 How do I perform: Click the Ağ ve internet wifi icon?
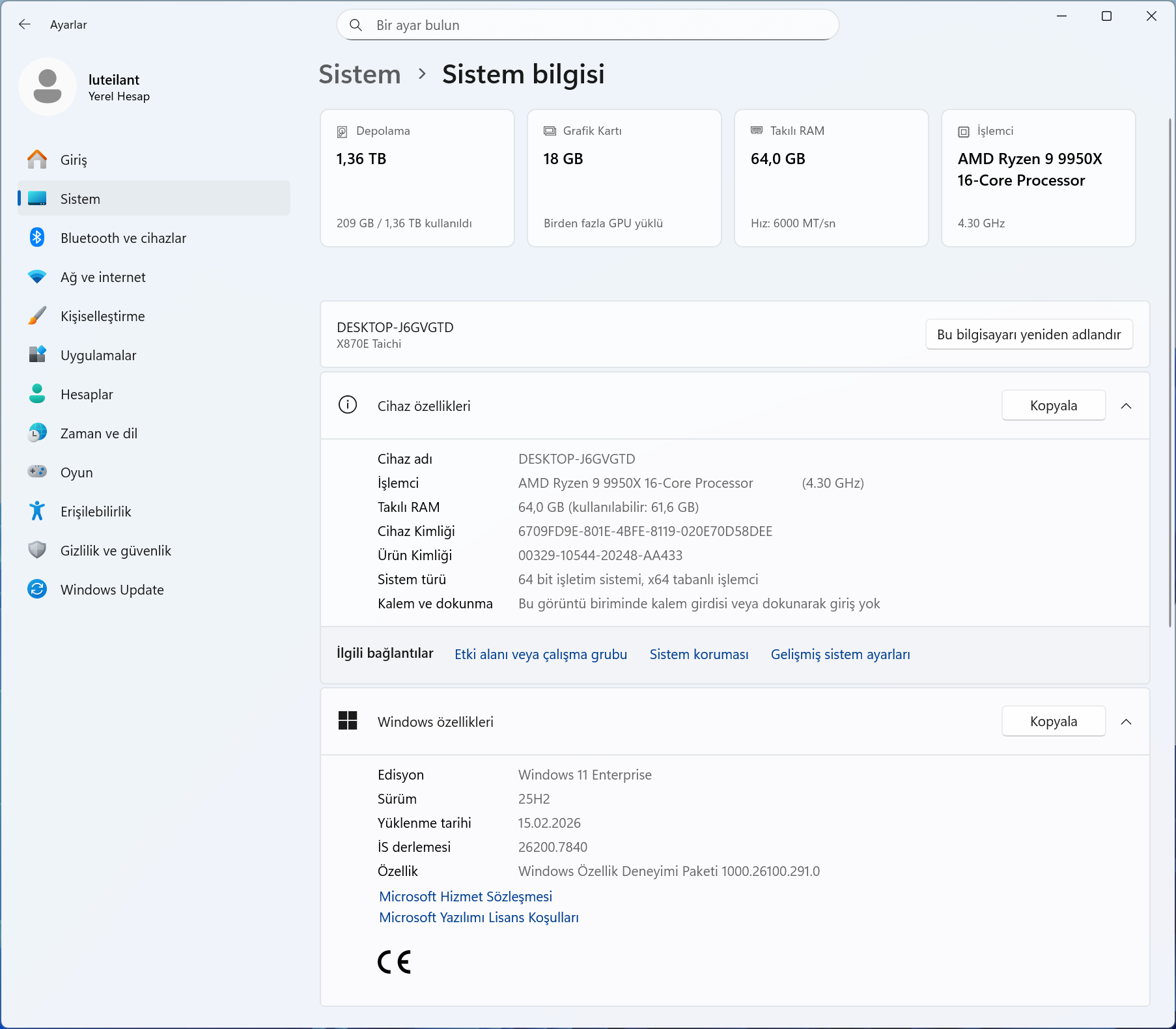coord(37,277)
